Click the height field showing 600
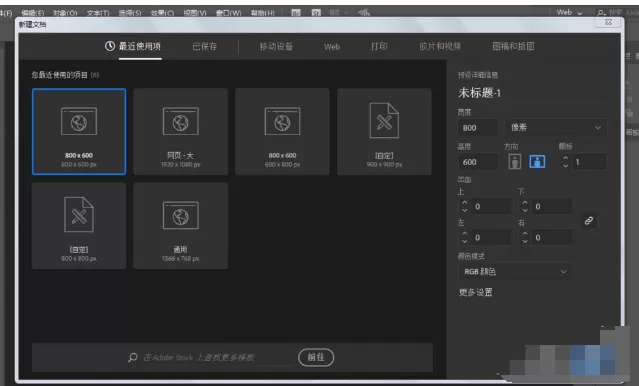This screenshot has height=386, width=639. coord(478,162)
